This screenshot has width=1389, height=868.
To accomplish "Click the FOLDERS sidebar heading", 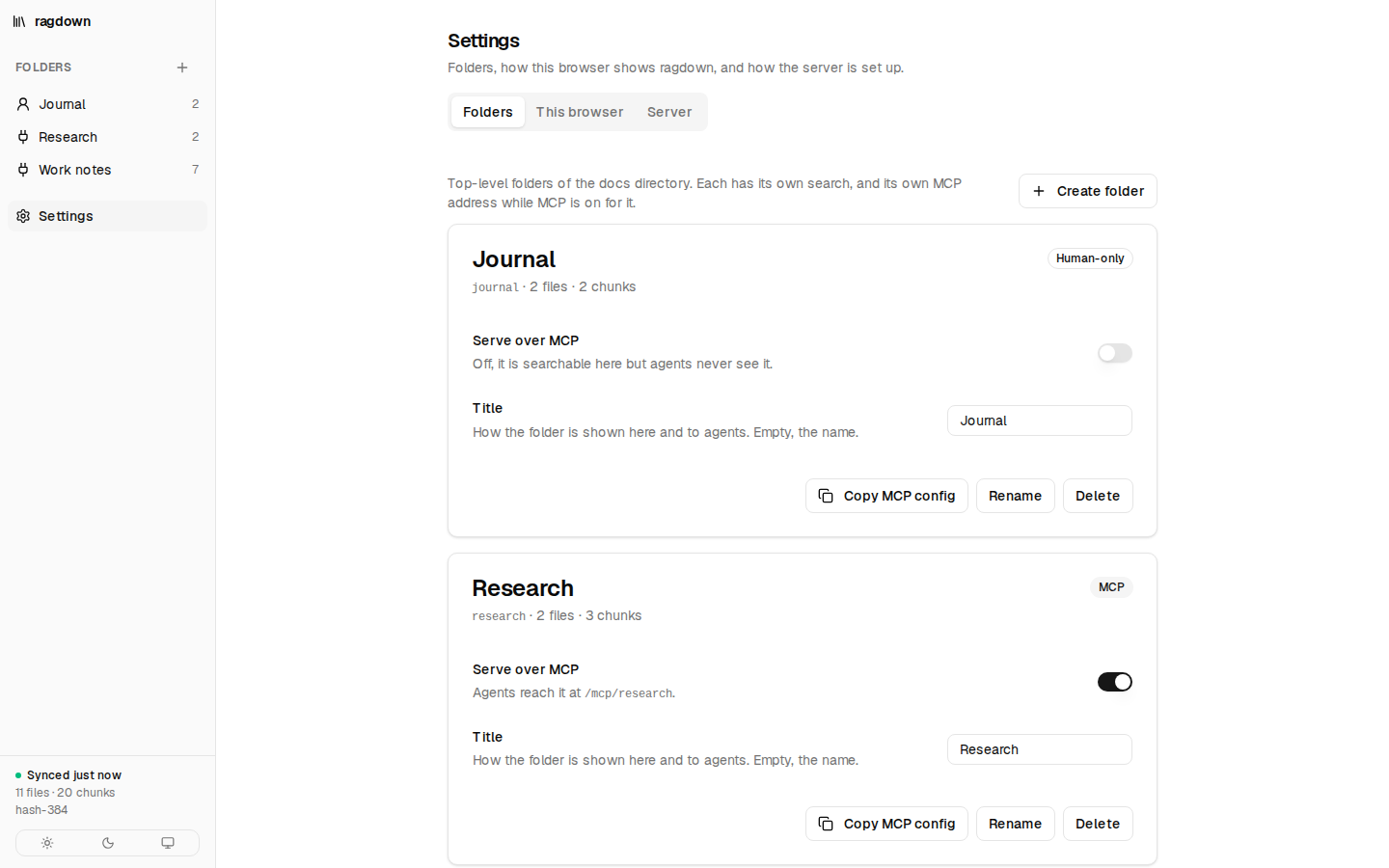I will (43, 68).
